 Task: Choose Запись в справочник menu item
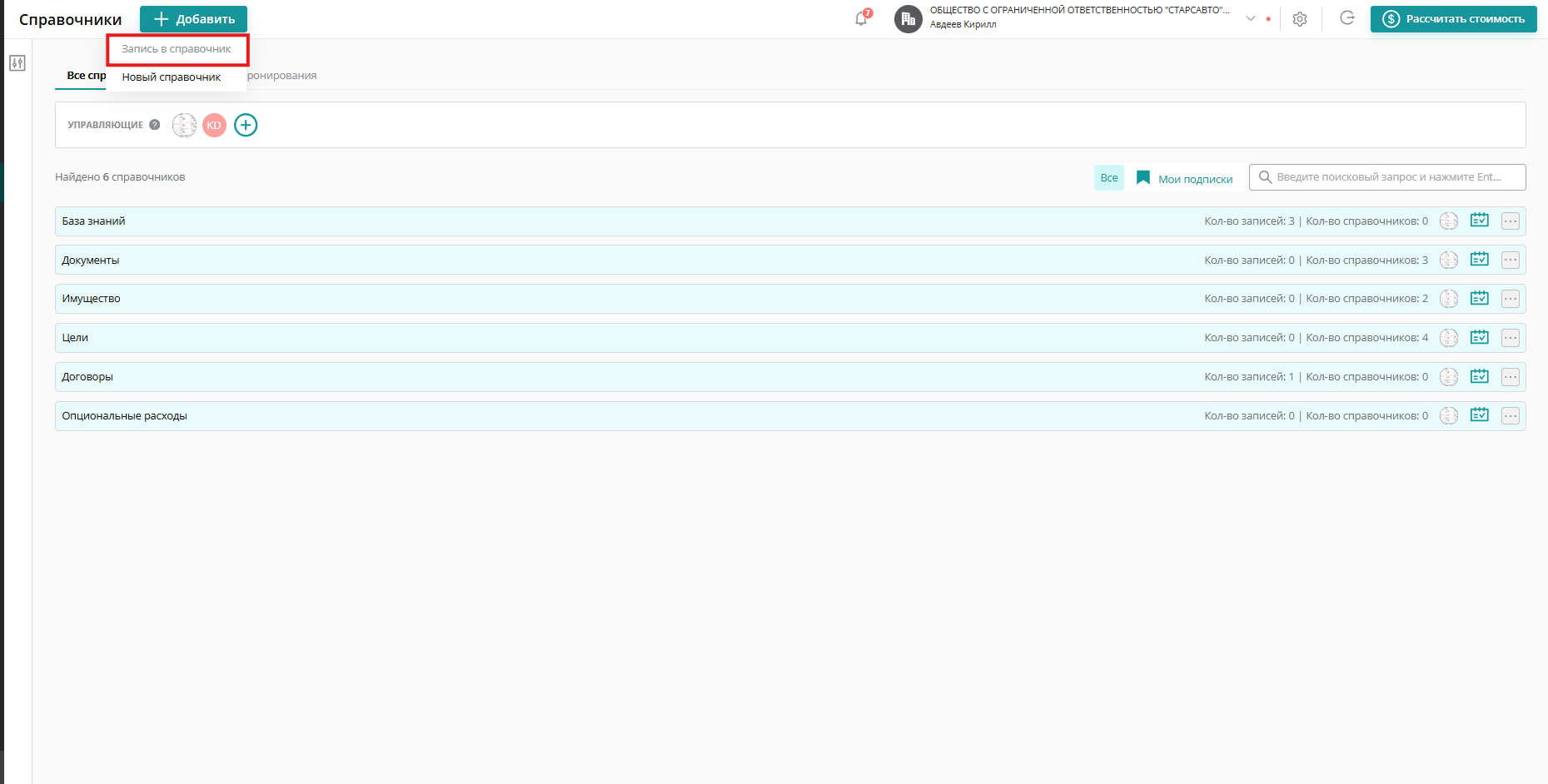point(177,49)
